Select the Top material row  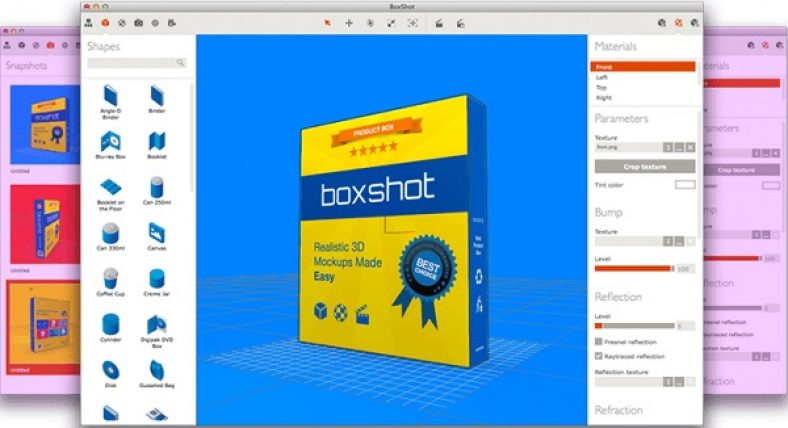click(x=643, y=87)
